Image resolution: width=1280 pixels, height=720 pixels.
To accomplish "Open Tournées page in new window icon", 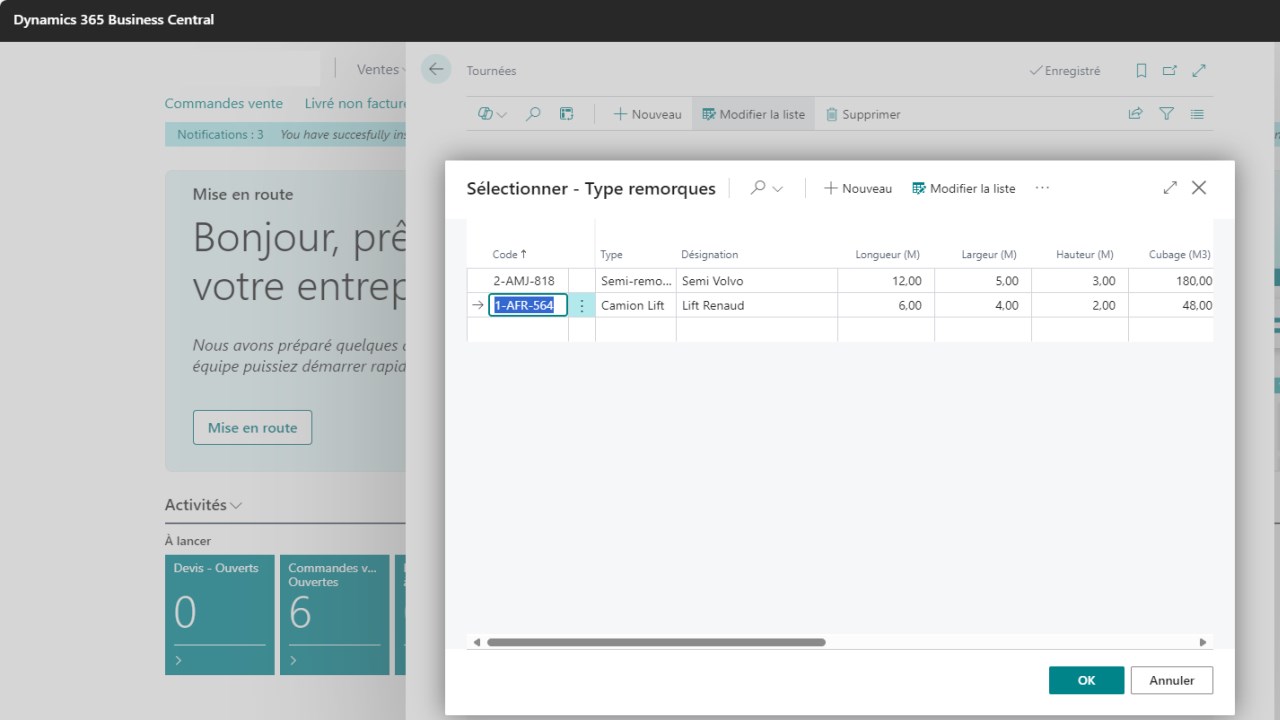I will 1170,71.
